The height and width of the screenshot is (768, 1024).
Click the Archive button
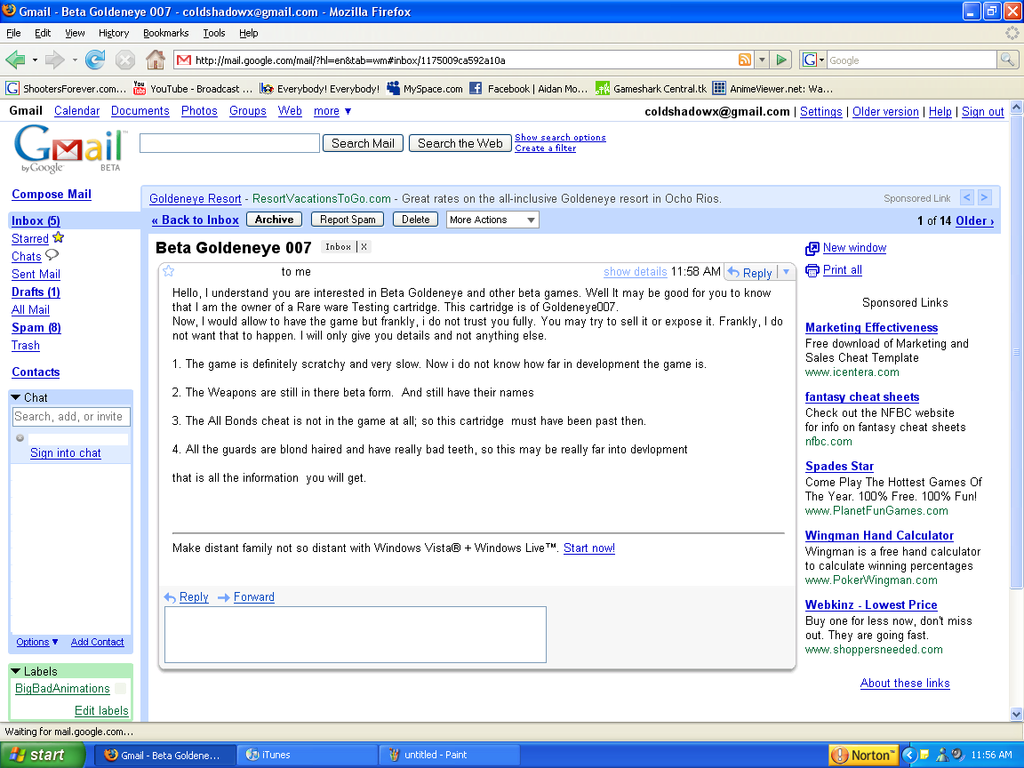[274, 219]
